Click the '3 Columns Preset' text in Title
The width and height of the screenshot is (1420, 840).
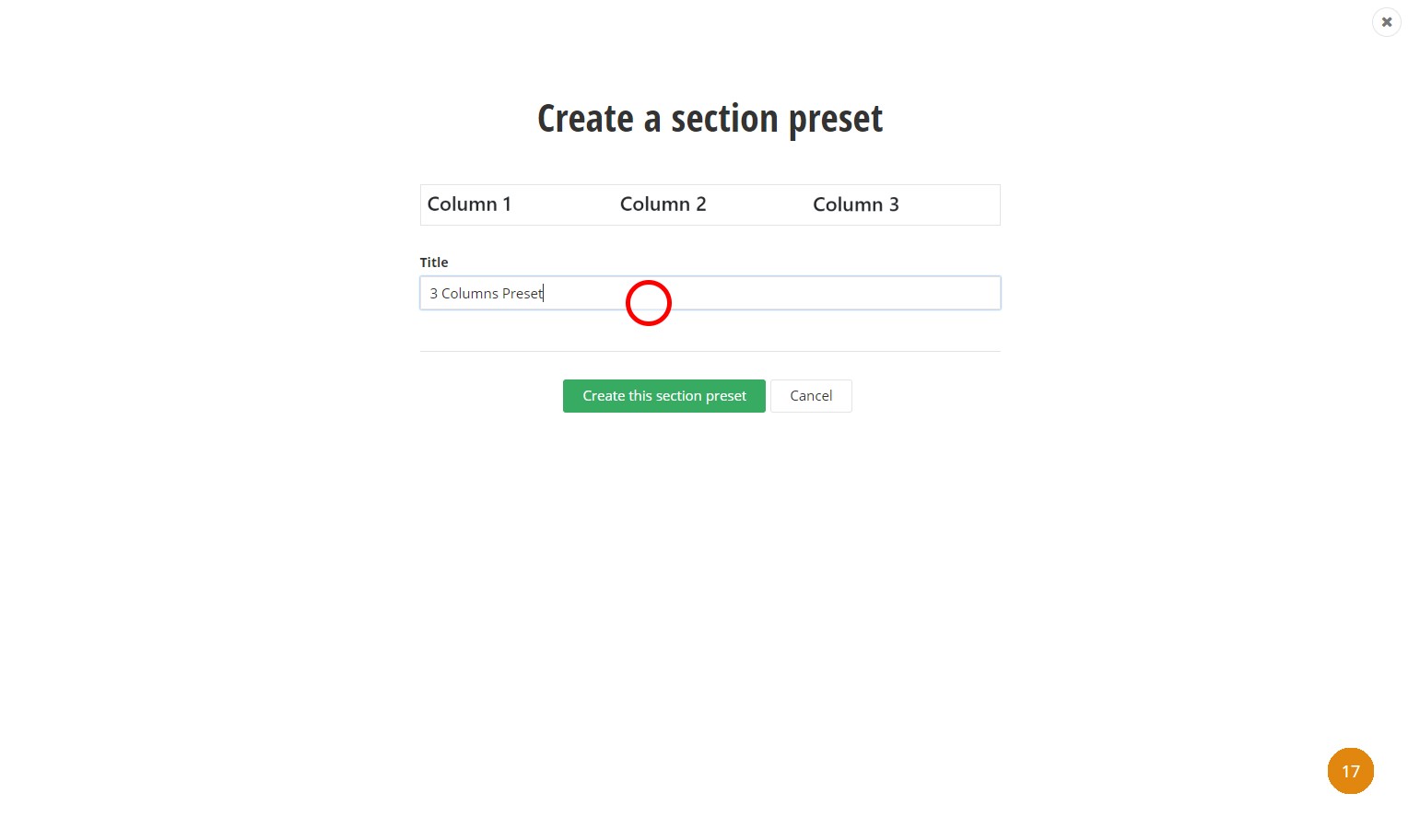pyautogui.click(x=487, y=294)
